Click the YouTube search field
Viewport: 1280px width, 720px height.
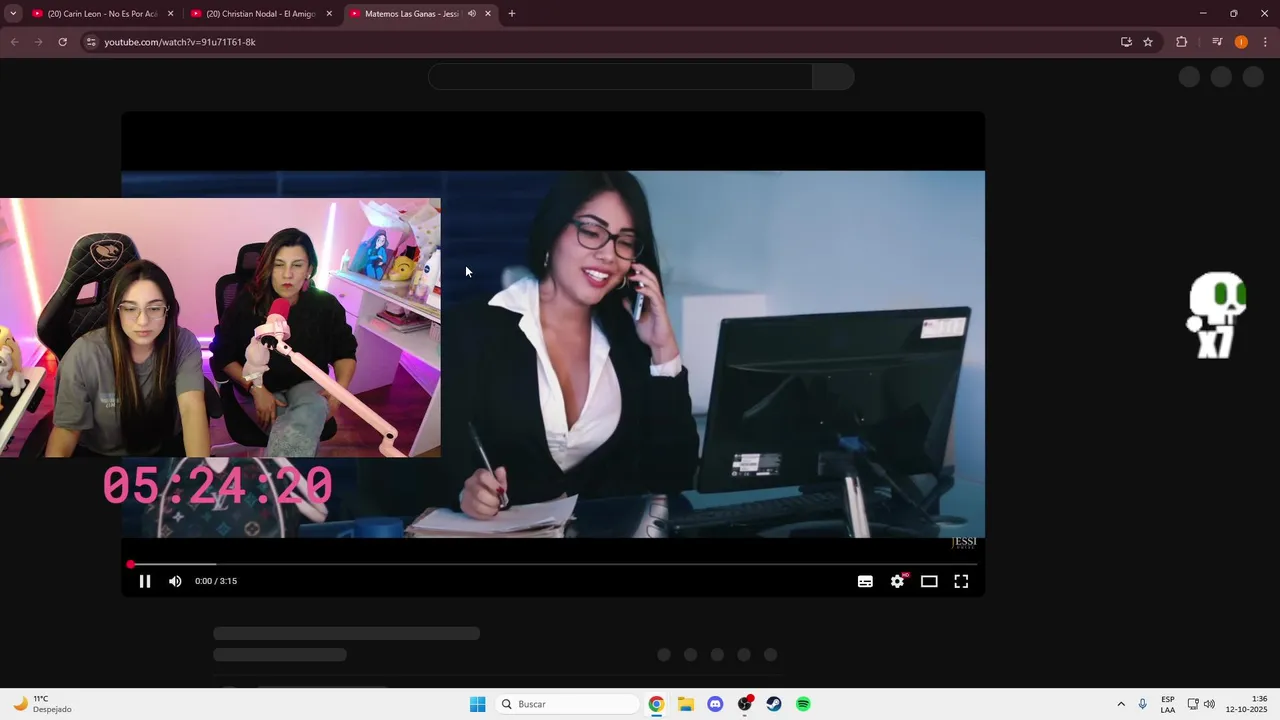620,77
